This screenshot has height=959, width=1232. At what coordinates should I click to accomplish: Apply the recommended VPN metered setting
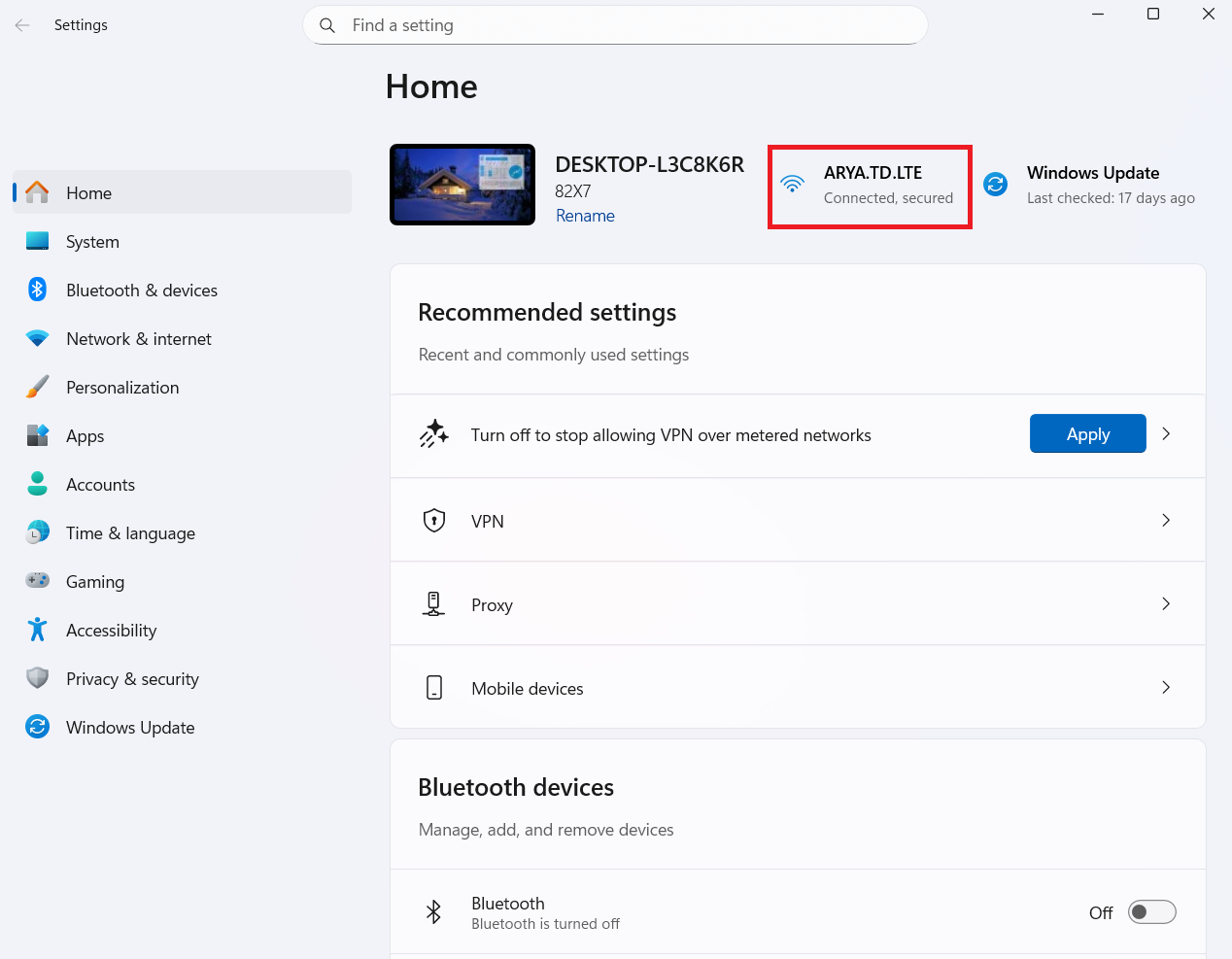[x=1087, y=434]
